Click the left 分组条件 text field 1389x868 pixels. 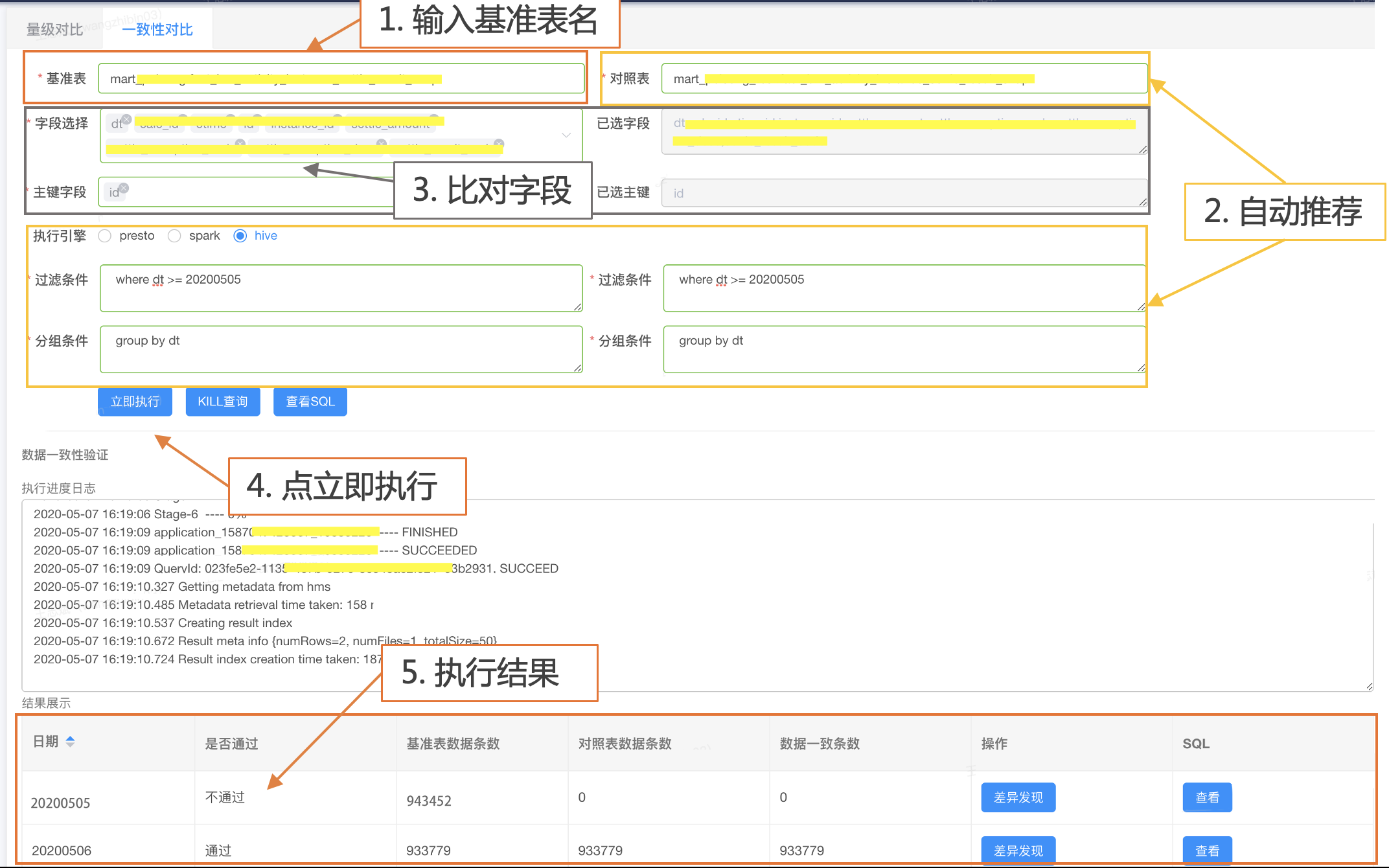click(341, 349)
